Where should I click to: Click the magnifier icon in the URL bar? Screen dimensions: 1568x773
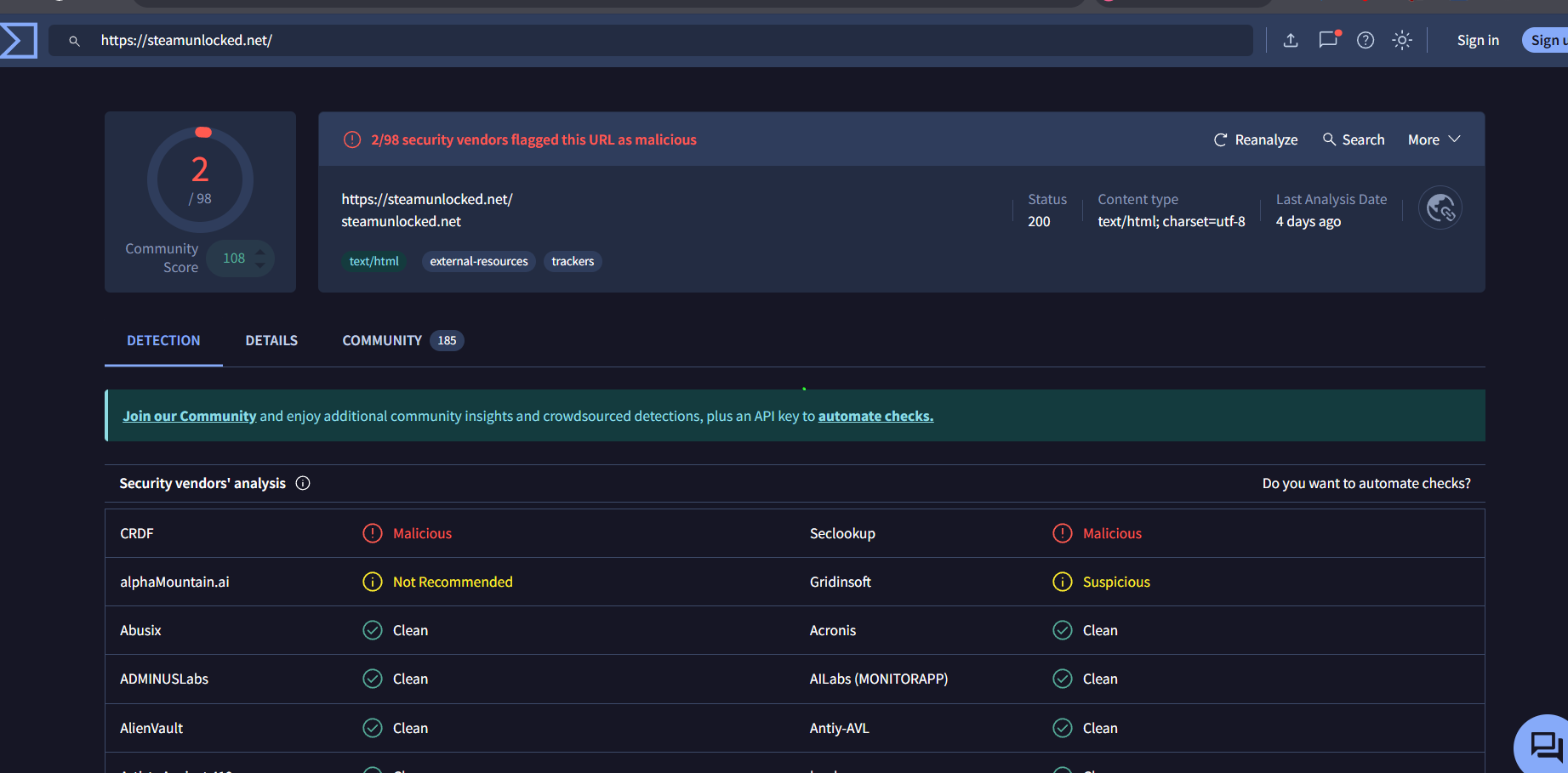click(x=75, y=41)
